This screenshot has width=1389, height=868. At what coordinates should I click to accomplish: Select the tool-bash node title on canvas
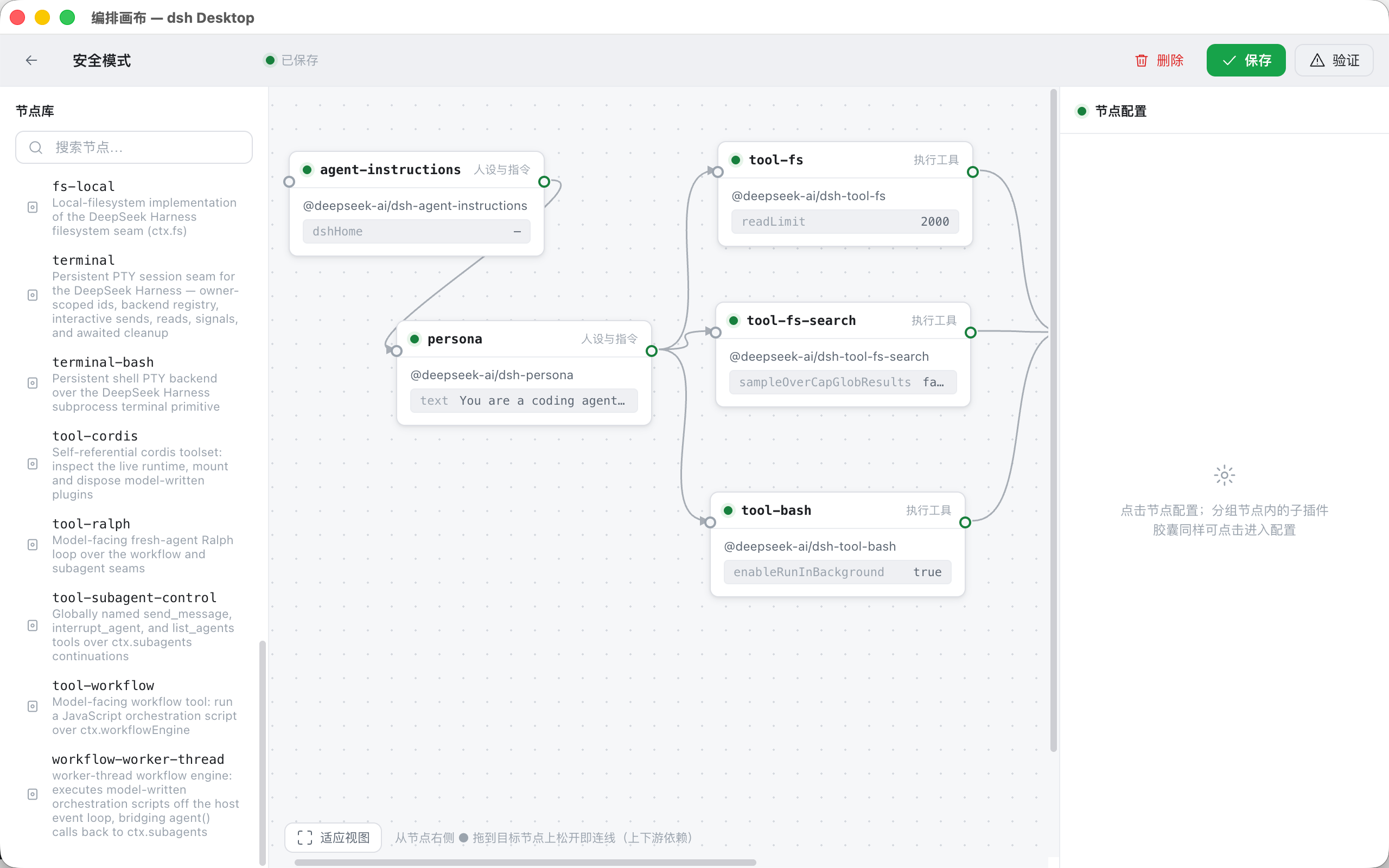pyautogui.click(x=776, y=511)
